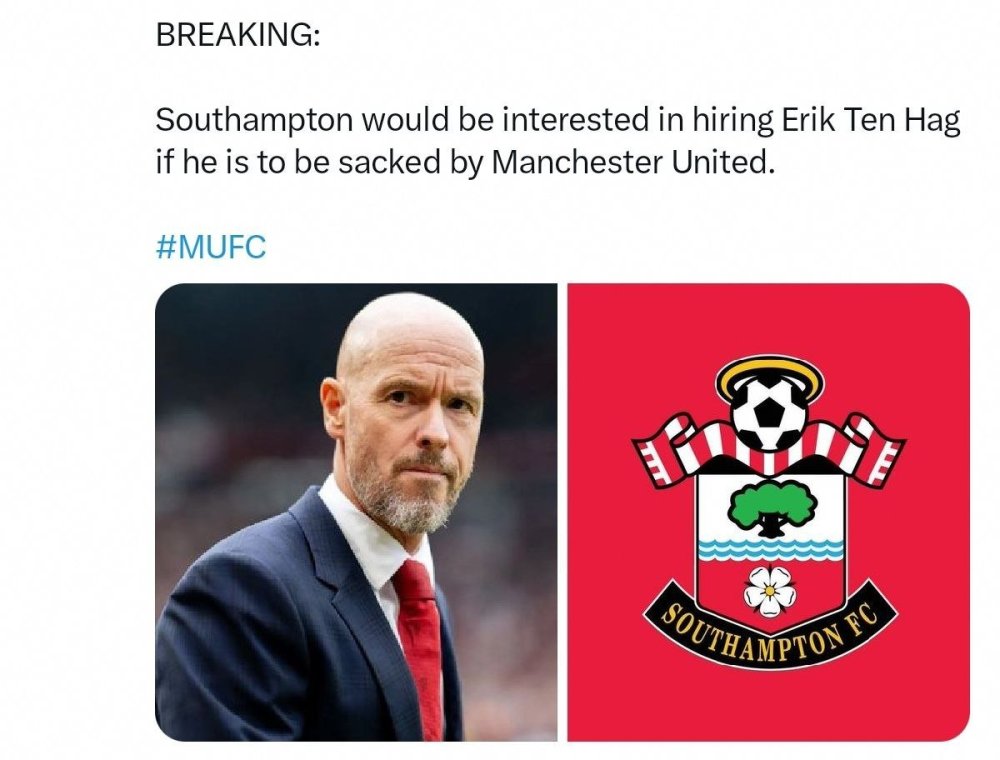Open the #MUFC hashtag link
Screen dimensions: 1000x760
(211, 246)
